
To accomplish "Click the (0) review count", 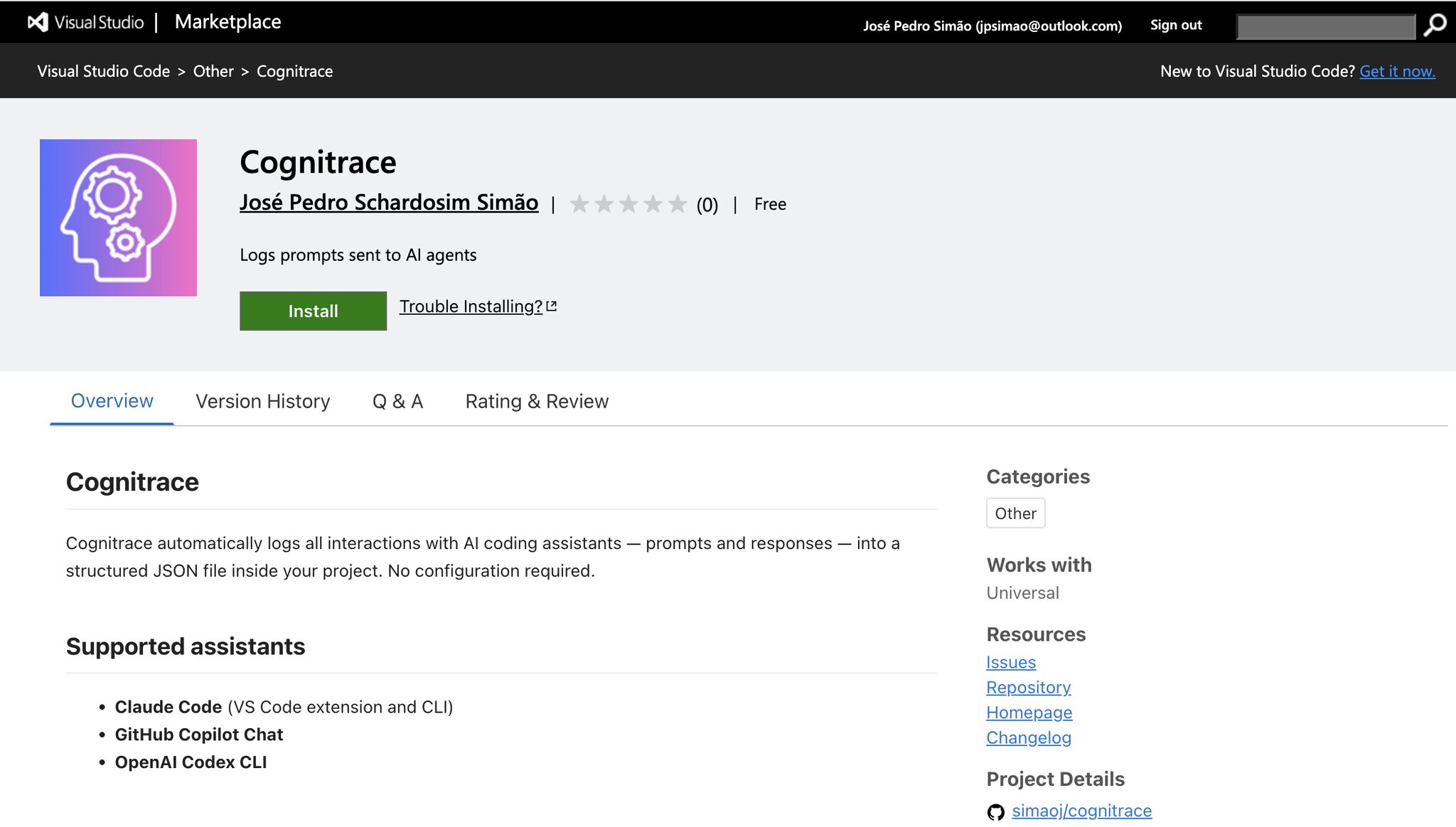I will (707, 205).
